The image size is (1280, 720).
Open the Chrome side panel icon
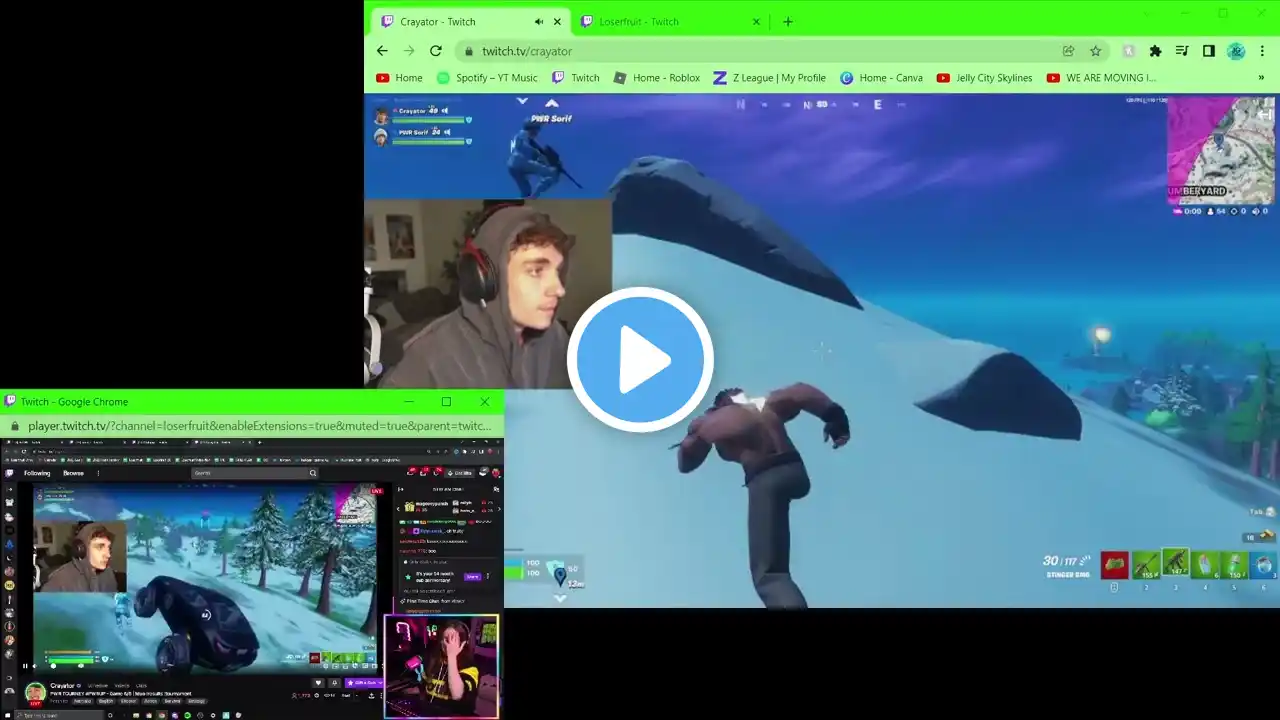click(1209, 51)
